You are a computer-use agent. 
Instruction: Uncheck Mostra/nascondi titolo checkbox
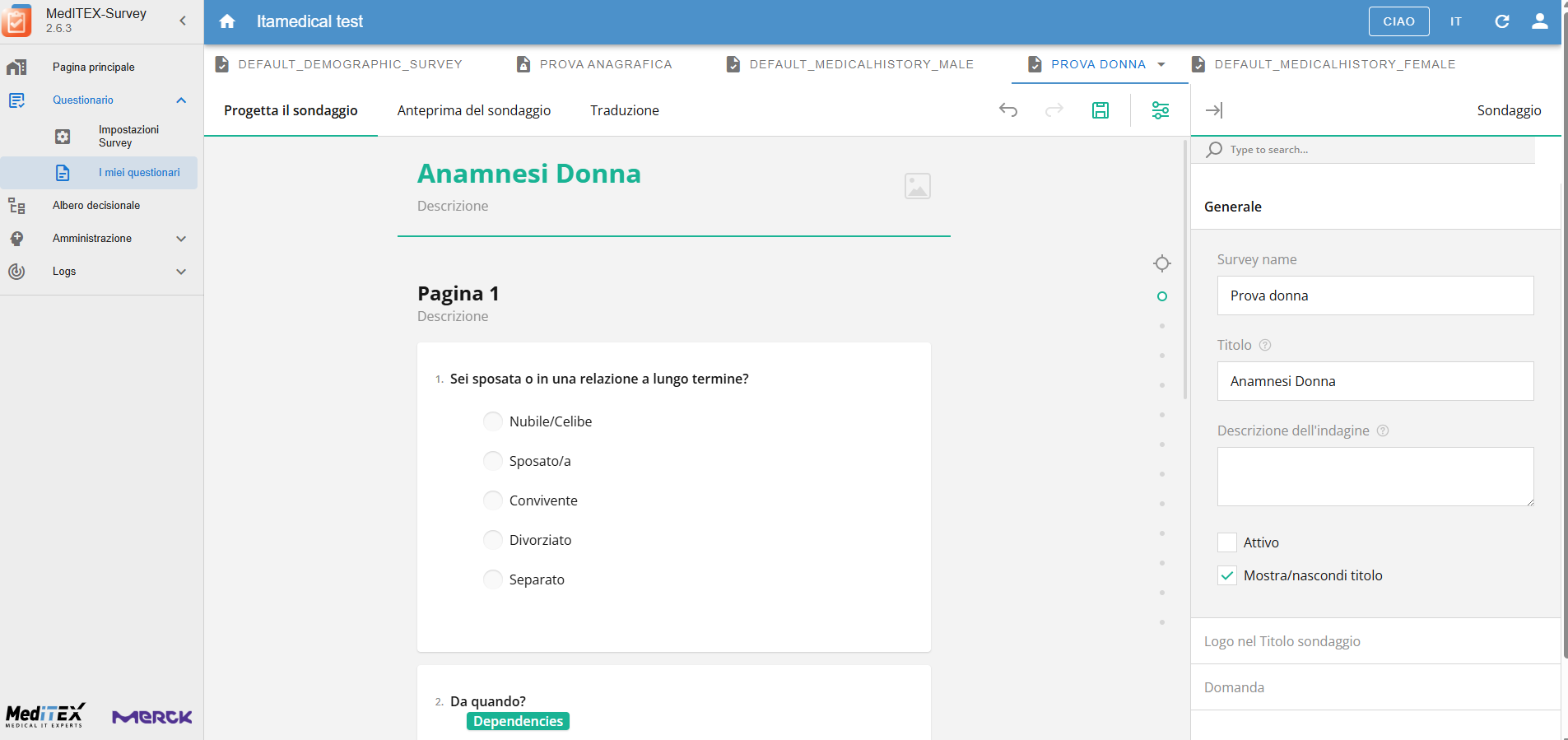1227,575
